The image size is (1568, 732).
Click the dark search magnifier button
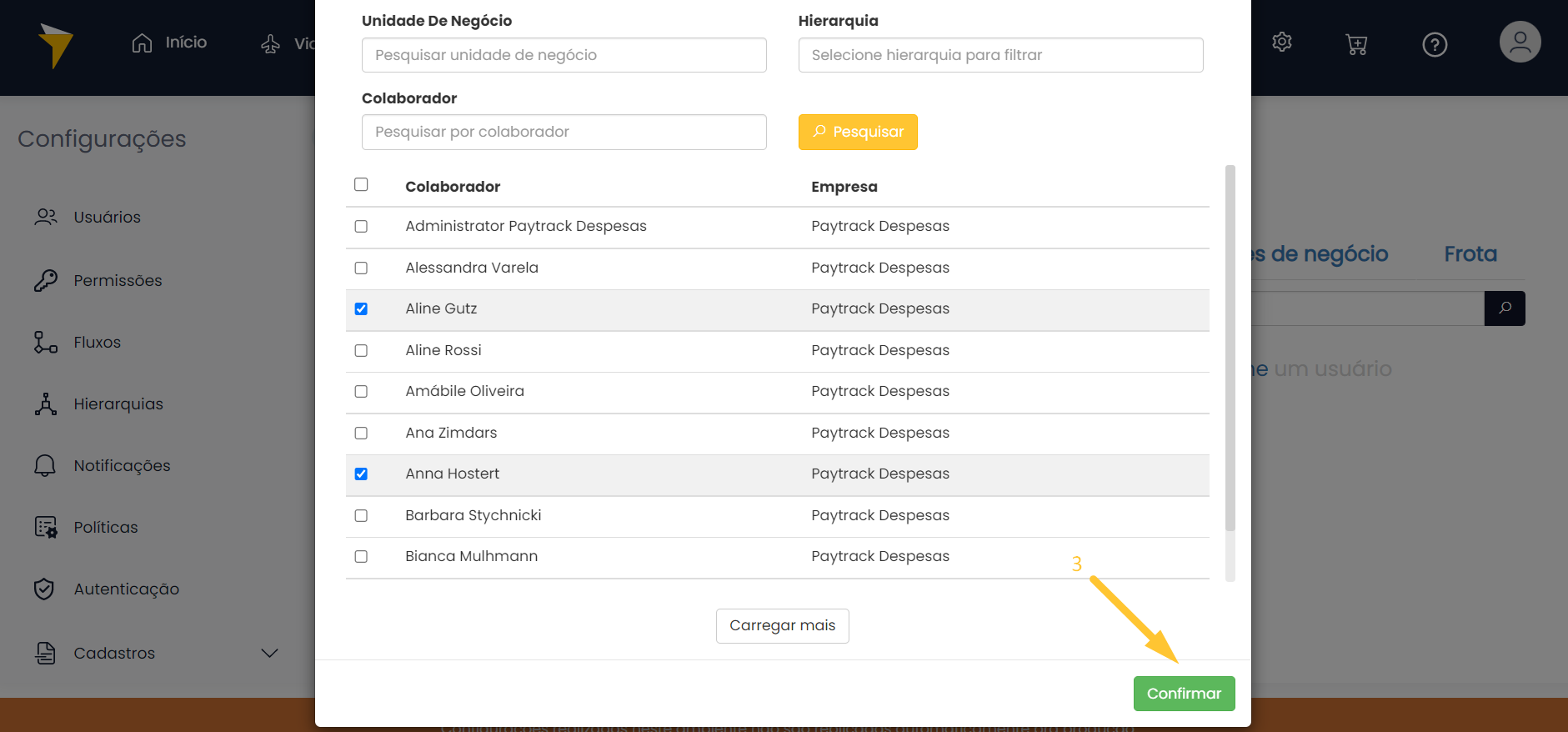1505,308
